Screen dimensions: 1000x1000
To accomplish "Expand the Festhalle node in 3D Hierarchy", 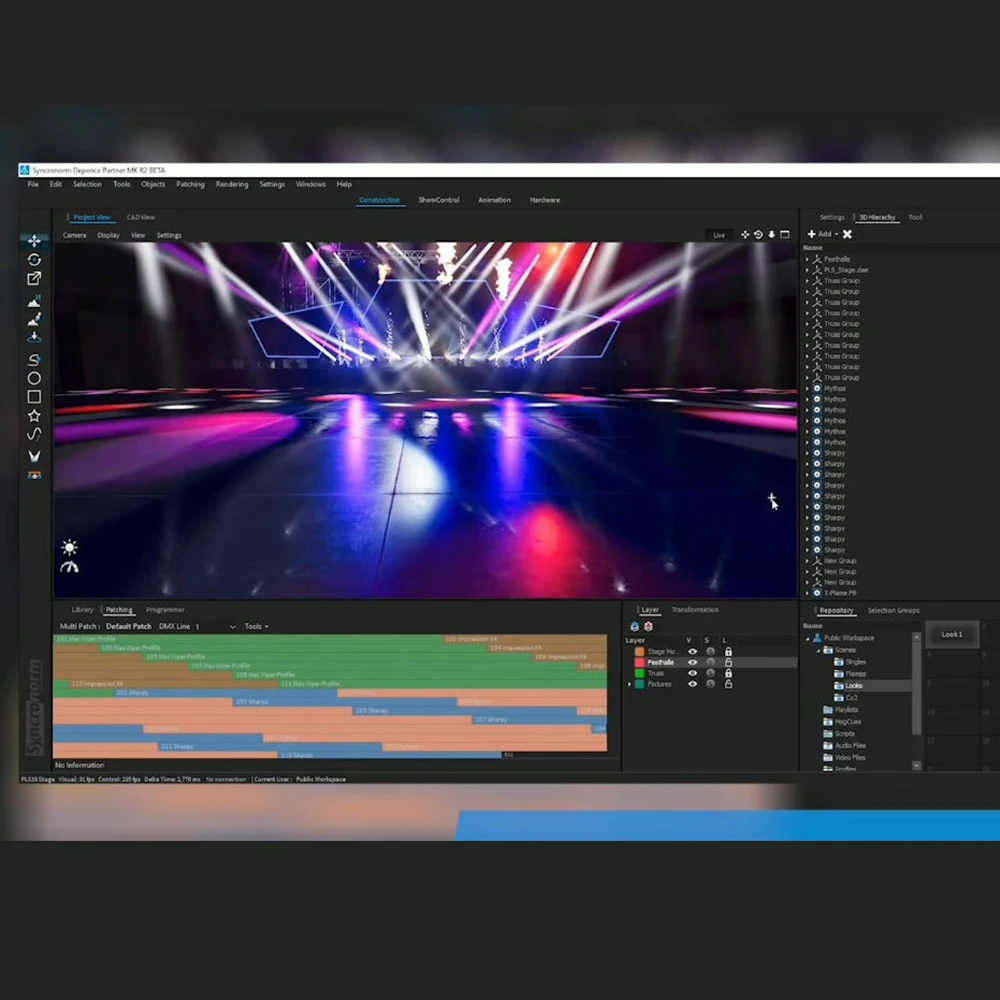I will click(807, 259).
